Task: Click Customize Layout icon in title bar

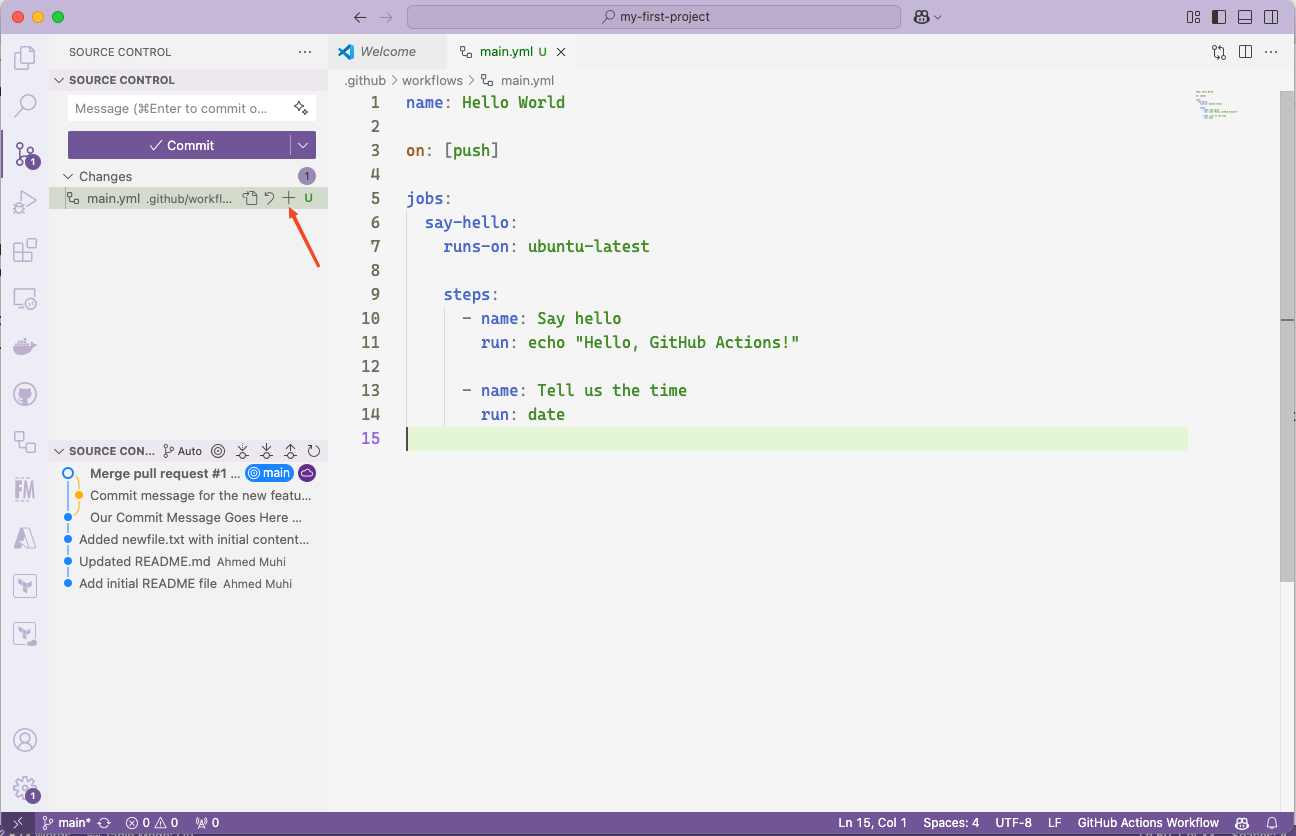Action: pyautogui.click(x=1193, y=17)
